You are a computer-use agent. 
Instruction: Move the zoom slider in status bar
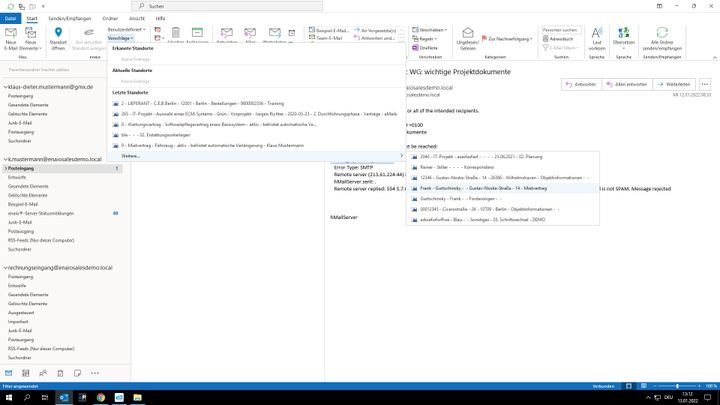(677, 386)
